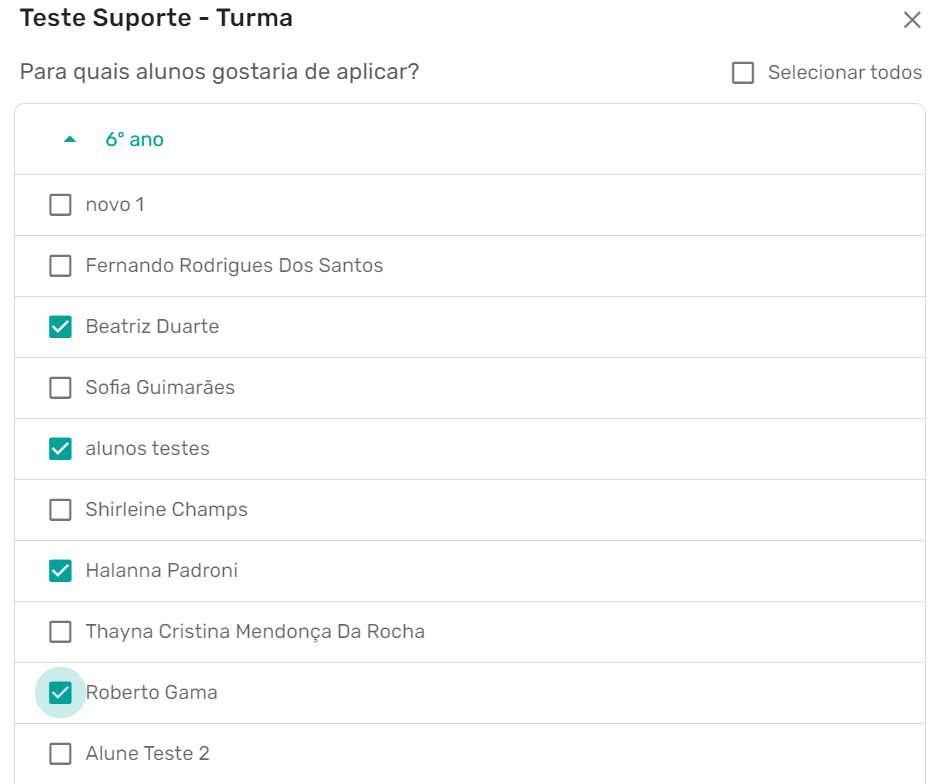The height and width of the screenshot is (784, 949).
Task: Click the Roberto Gama name label
Action: click(x=151, y=693)
